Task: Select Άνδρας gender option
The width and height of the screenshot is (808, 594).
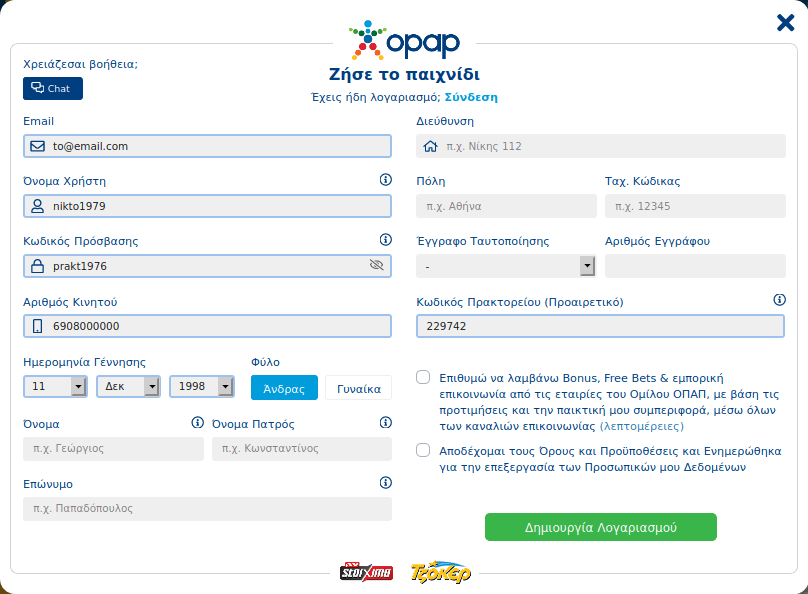Action: pyautogui.click(x=284, y=387)
